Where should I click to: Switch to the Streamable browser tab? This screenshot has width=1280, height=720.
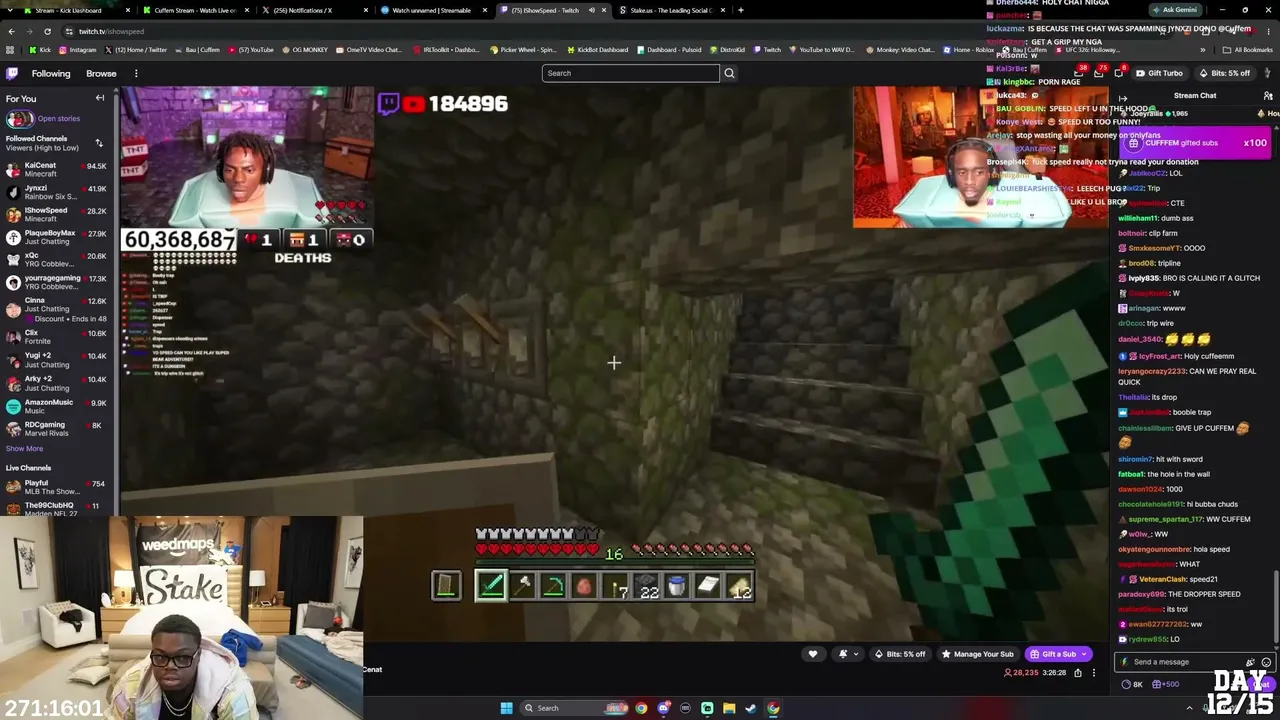tap(431, 10)
